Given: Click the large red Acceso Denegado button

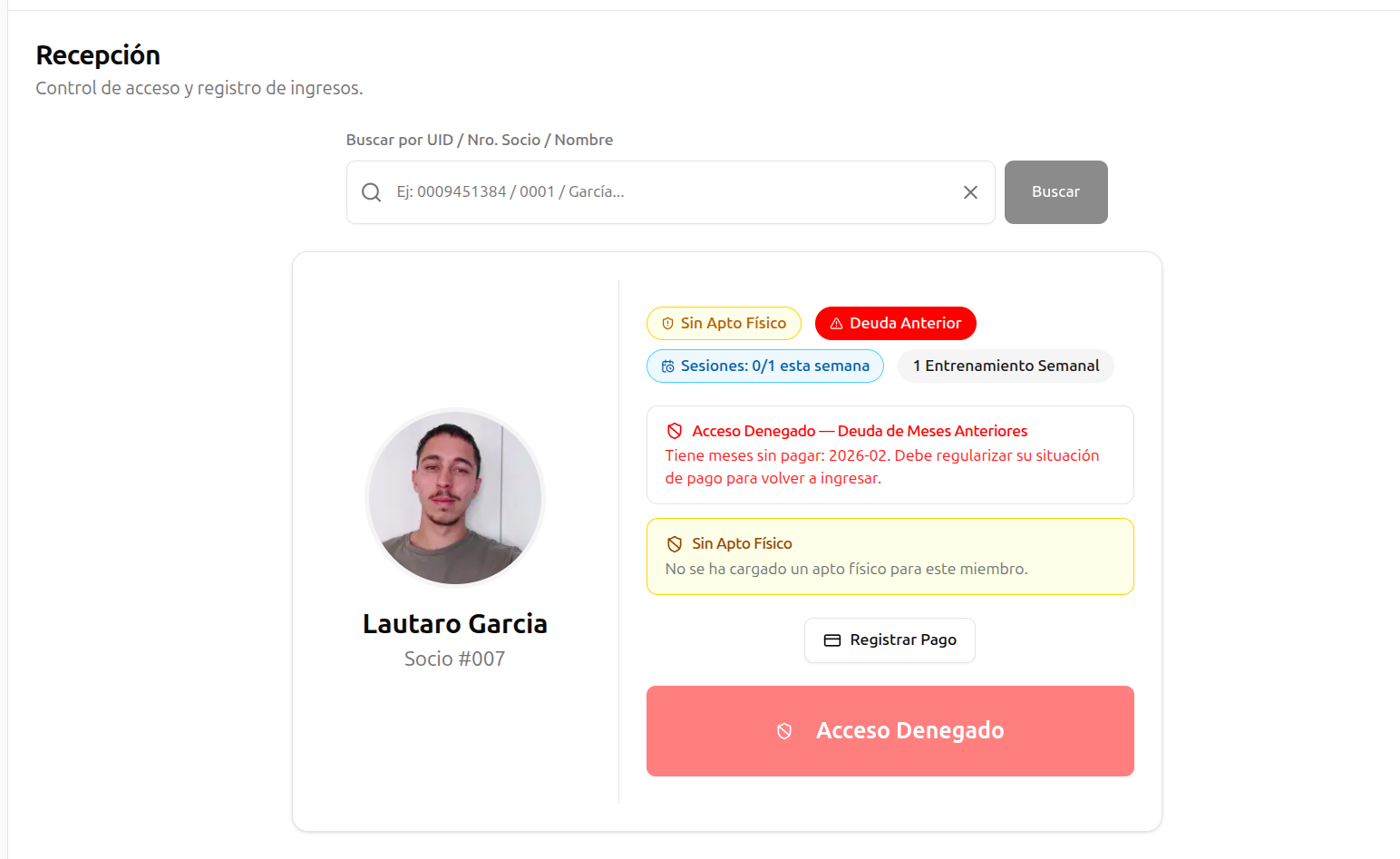Looking at the screenshot, I should click(890, 731).
